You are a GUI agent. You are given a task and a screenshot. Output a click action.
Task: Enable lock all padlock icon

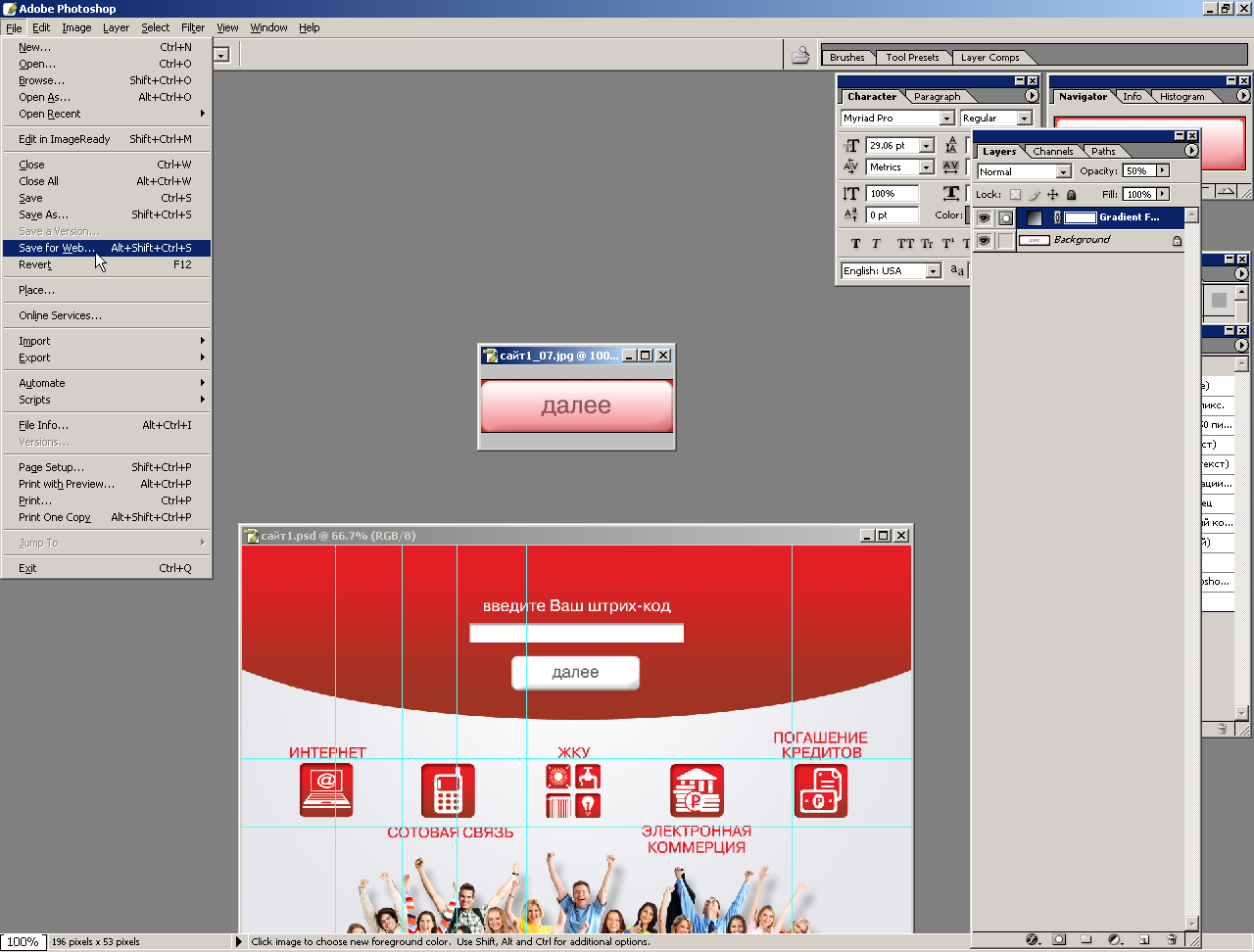point(1071,195)
